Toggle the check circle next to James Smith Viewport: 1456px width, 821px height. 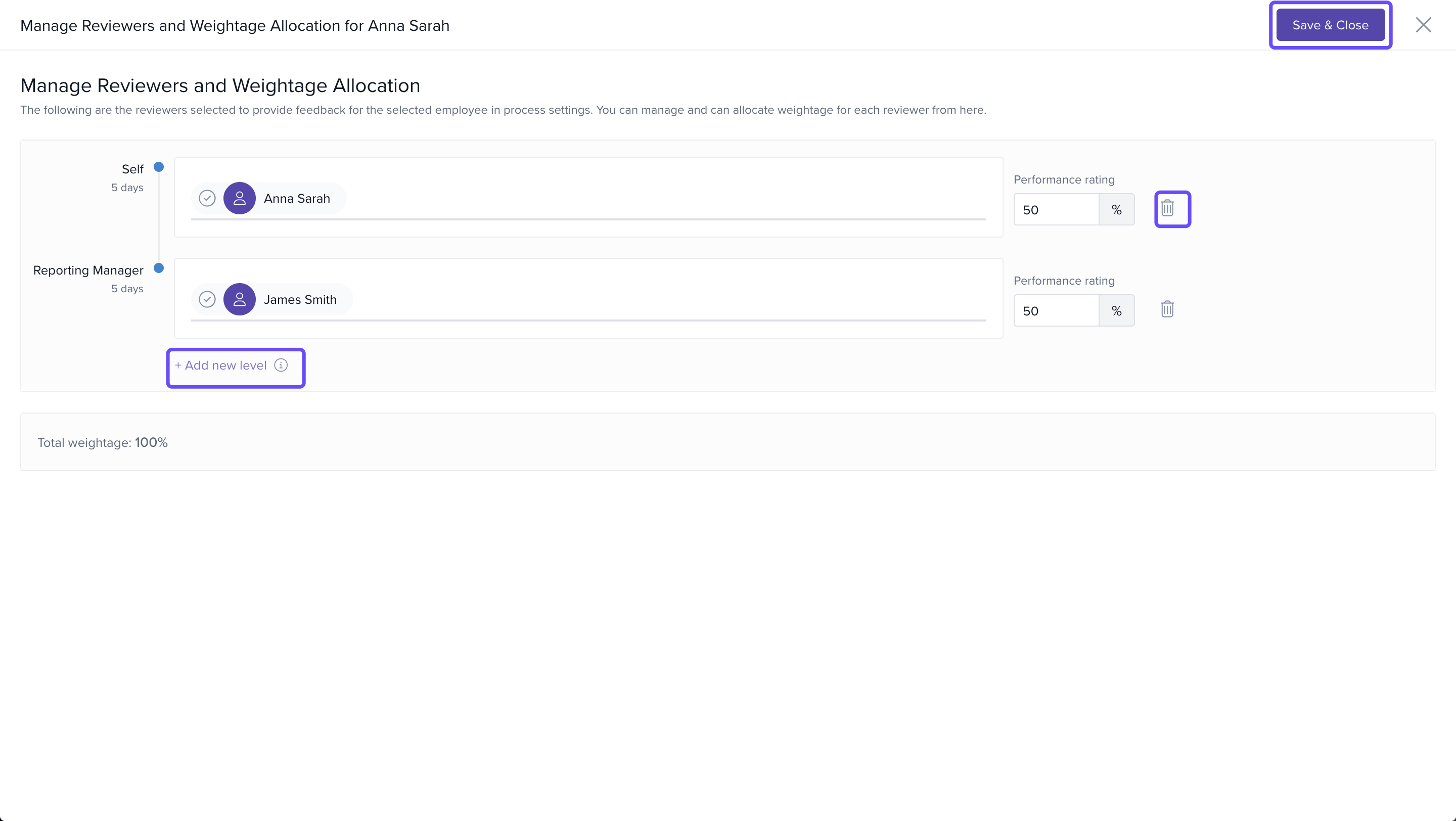pyautogui.click(x=207, y=299)
